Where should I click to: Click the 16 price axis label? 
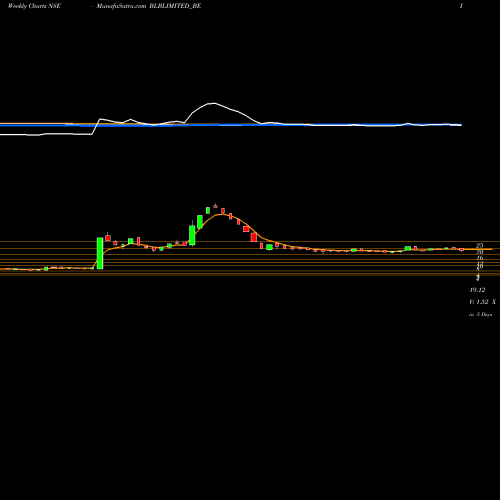[480, 258]
